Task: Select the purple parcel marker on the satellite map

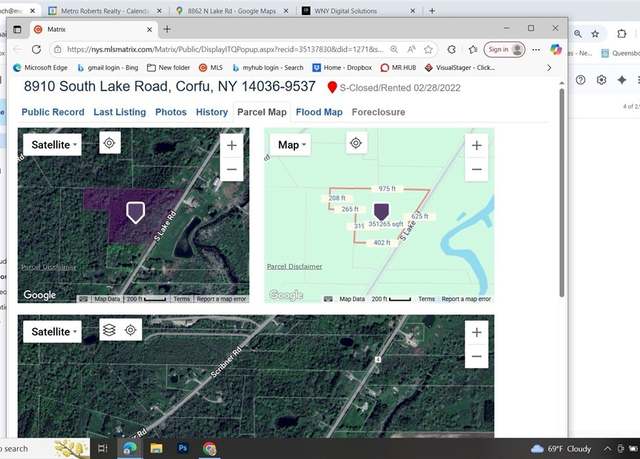Action: [x=136, y=212]
